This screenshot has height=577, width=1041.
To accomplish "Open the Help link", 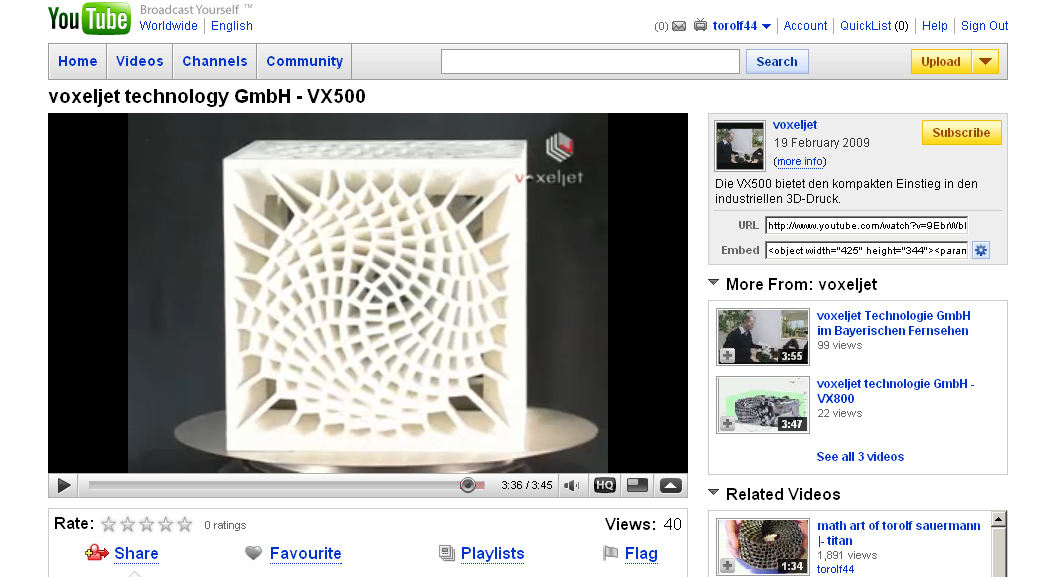I will 935,26.
